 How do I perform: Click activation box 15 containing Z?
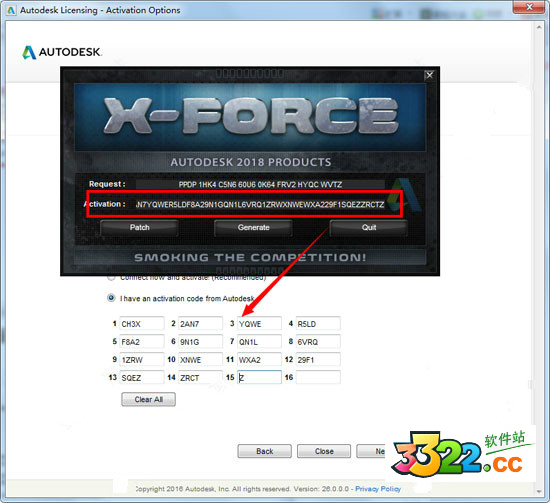[x=259, y=377]
